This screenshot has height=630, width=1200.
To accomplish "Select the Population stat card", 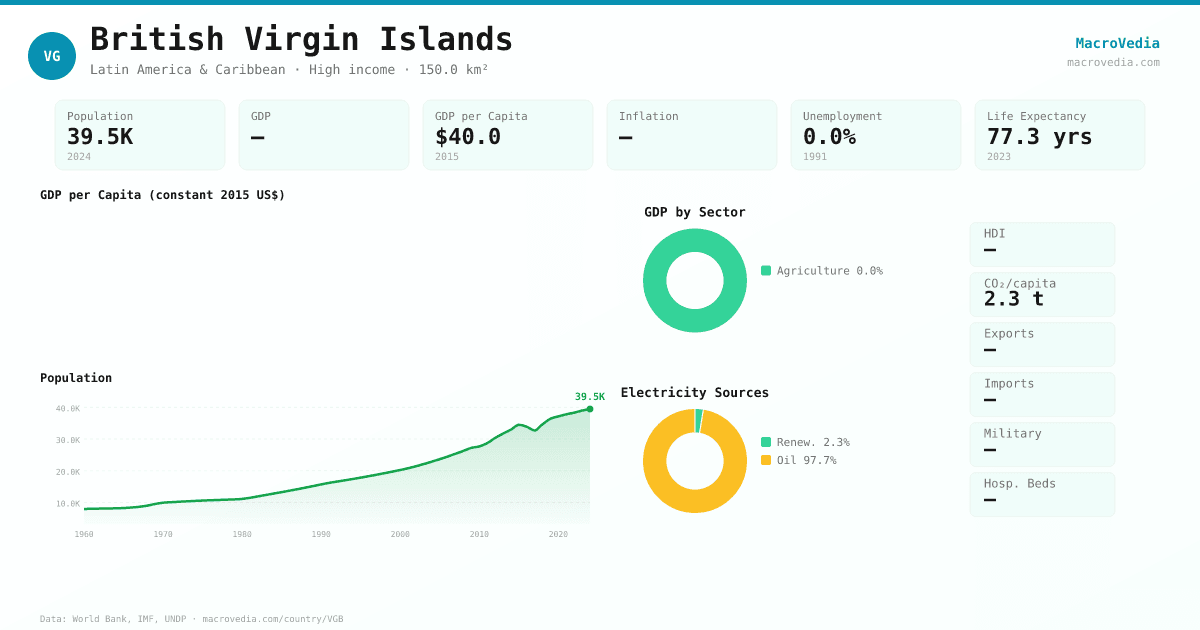I will [x=140, y=135].
